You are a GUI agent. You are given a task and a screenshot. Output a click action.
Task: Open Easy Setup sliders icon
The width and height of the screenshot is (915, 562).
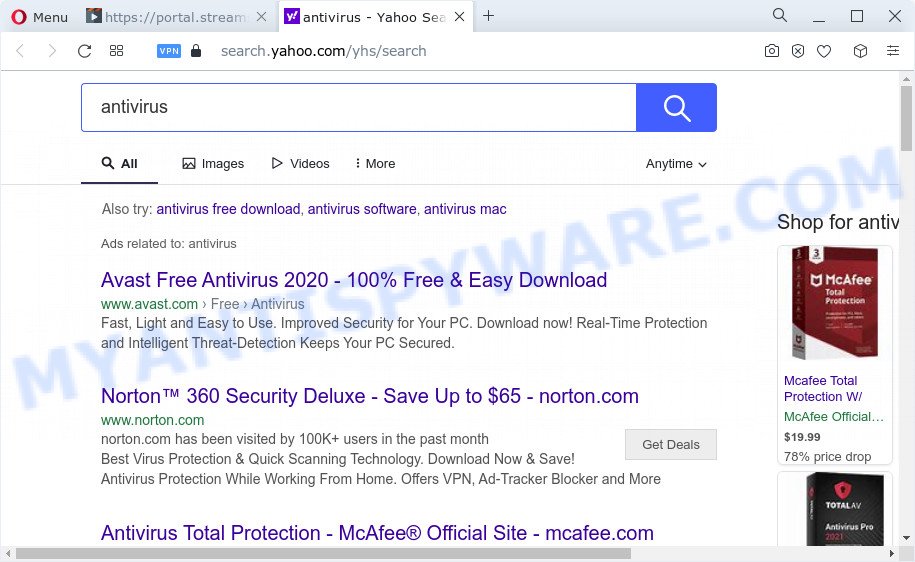[893, 51]
